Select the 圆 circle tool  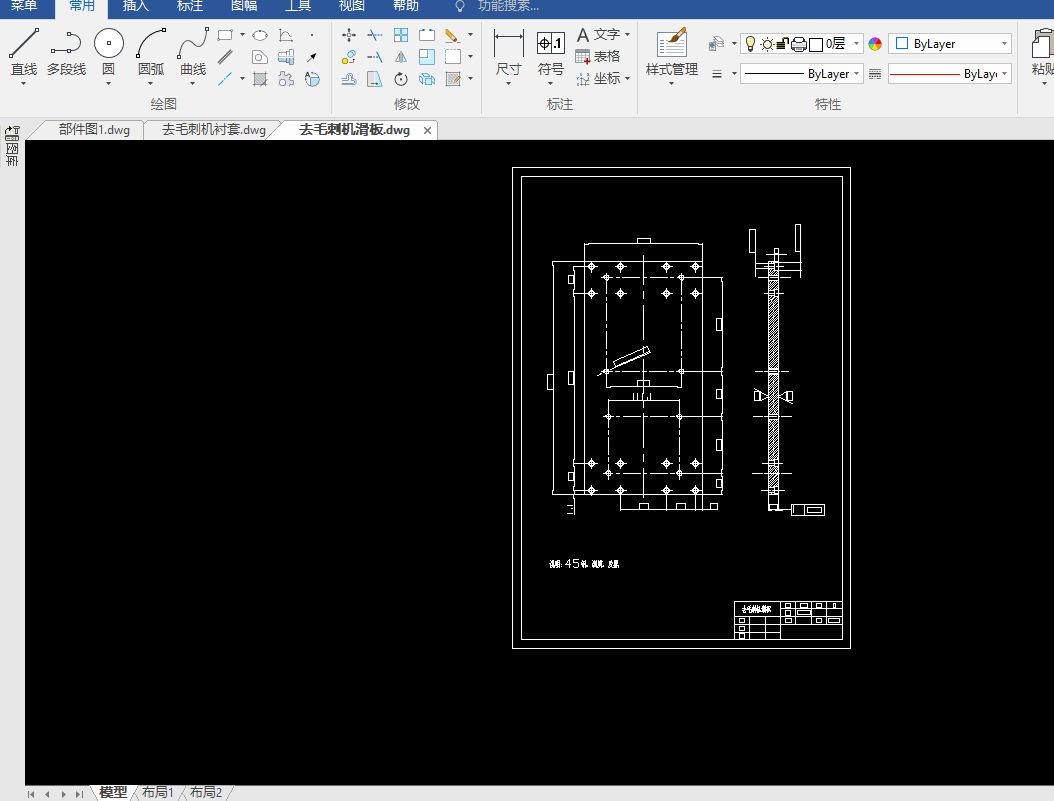click(x=108, y=51)
